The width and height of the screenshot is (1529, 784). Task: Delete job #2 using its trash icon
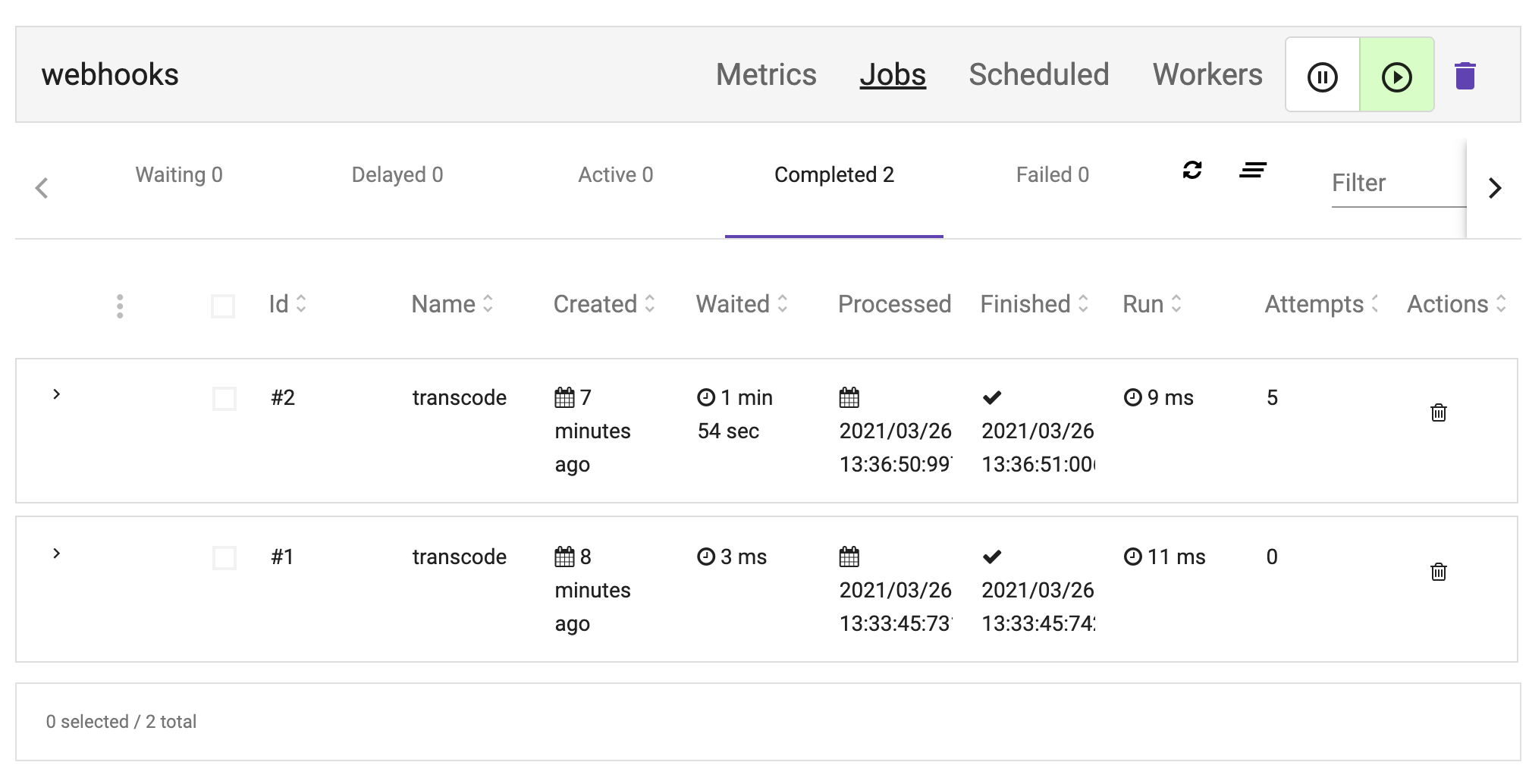pyautogui.click(x=1438, y=413)
